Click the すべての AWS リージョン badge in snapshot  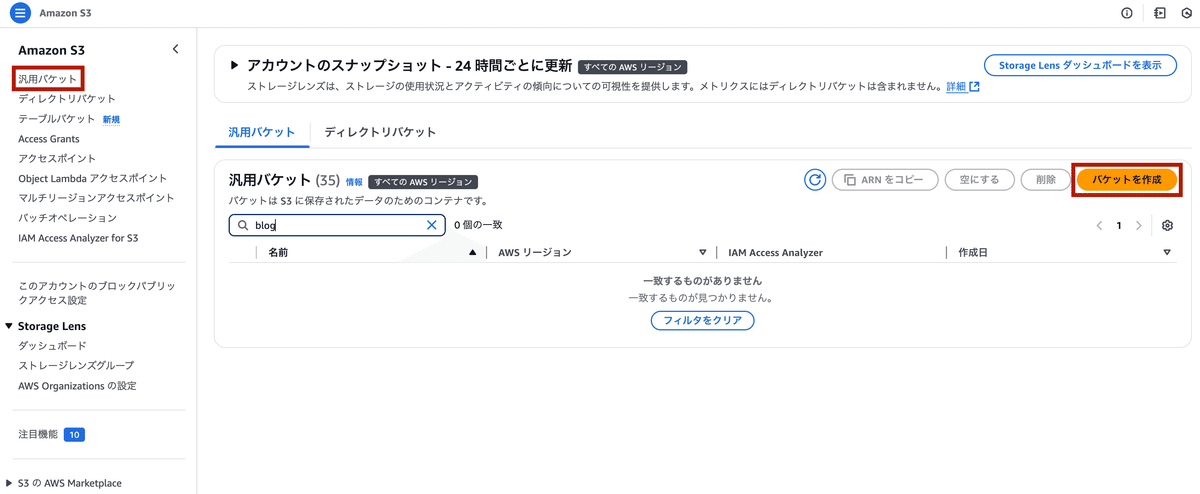632,67
